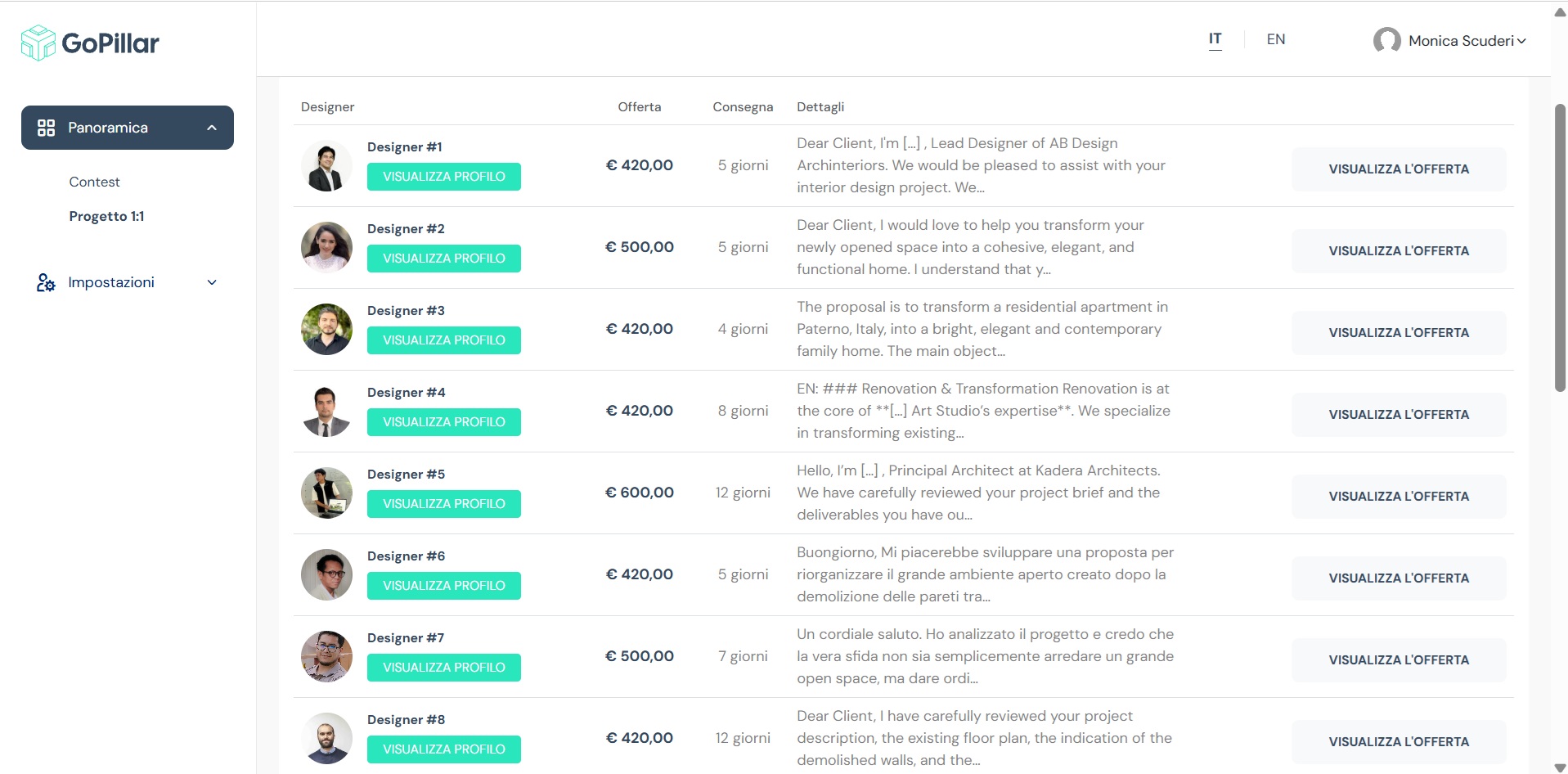
Task: Click Visualizza l'offerta for Designer #4
Action: [1399, 415]
